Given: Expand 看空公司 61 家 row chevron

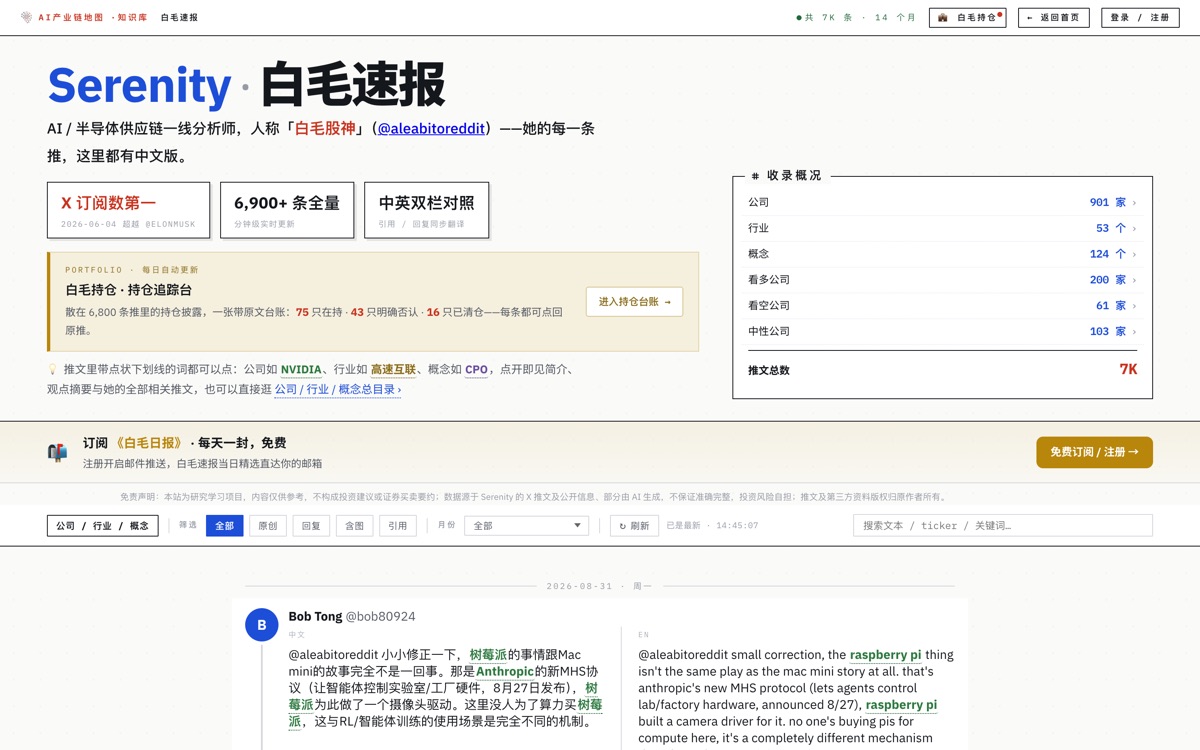Looking at the screenshot, I should (1134, 306).
